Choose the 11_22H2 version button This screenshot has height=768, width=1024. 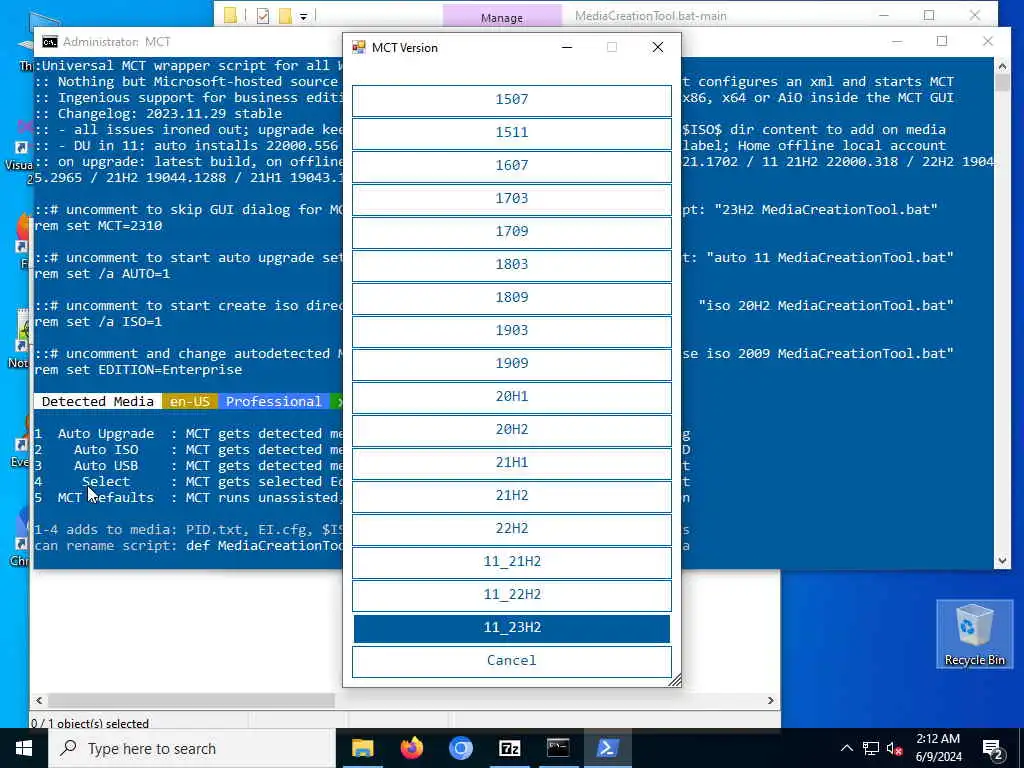pyautogui.click(x=511, y=594)
